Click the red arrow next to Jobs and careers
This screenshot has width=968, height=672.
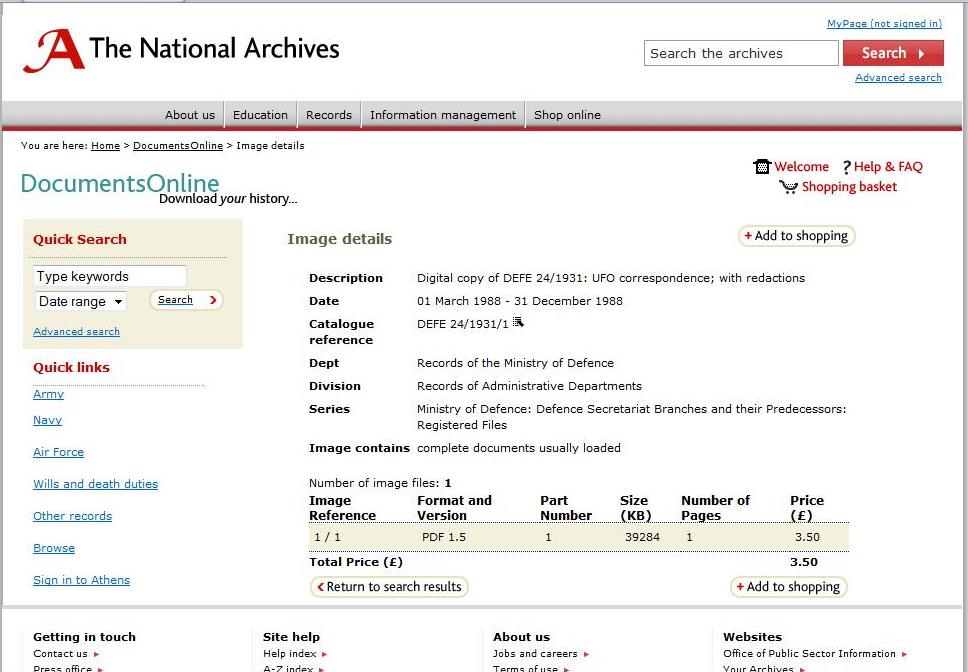(586, 654)
